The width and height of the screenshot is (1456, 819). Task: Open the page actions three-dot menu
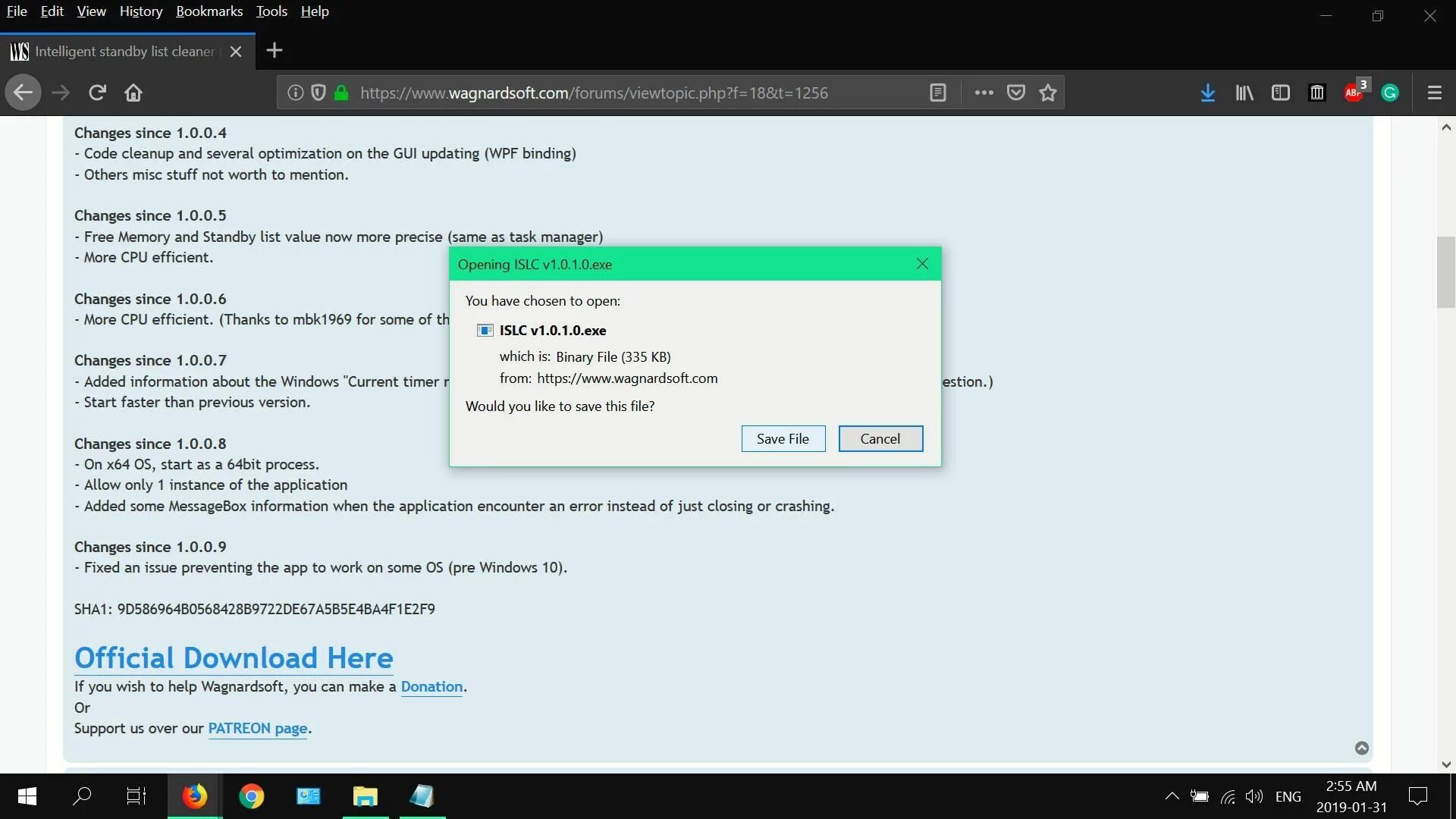pyautogui.click(x=984, y=93)
